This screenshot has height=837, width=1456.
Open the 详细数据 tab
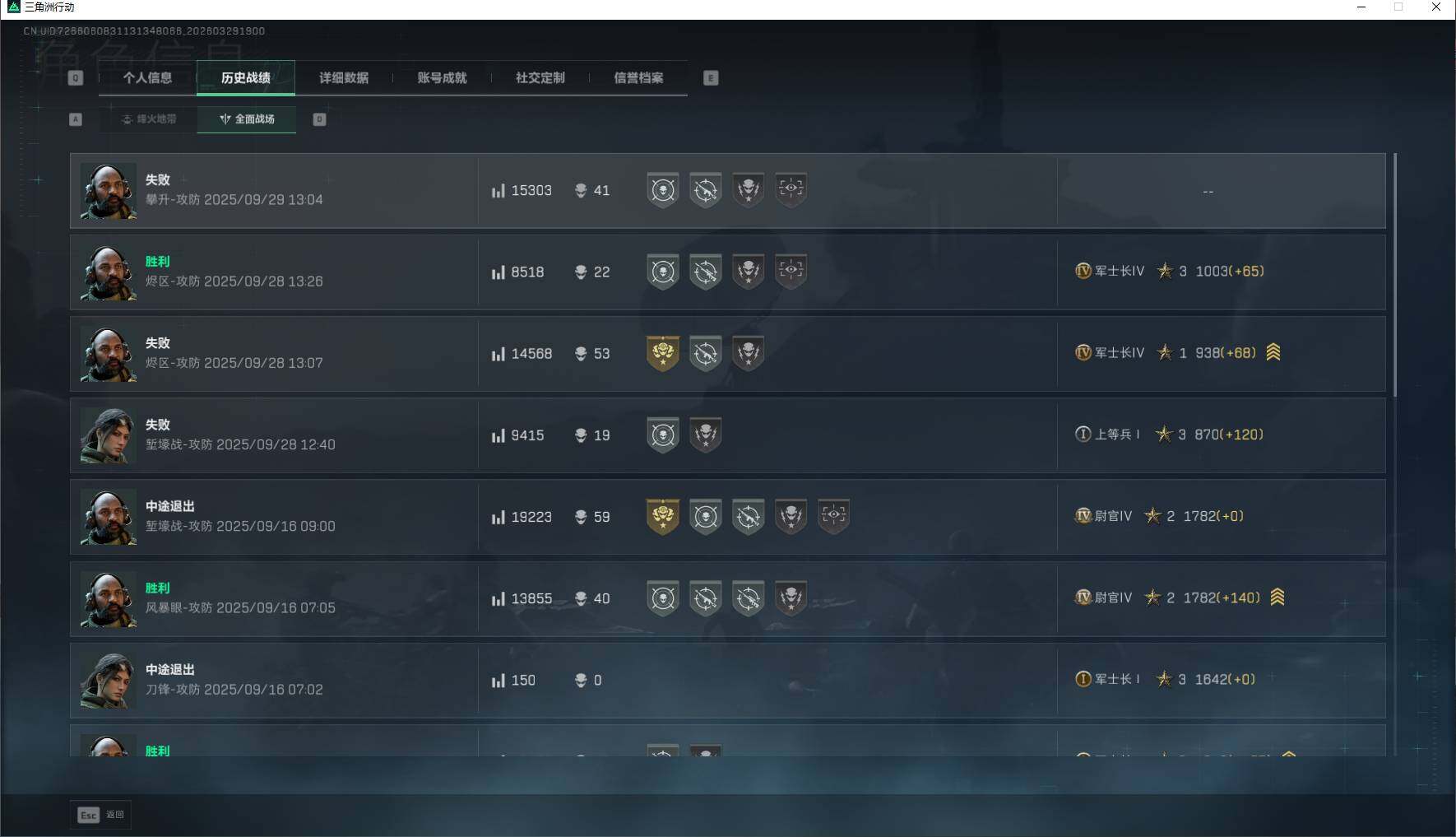[344, 78]
